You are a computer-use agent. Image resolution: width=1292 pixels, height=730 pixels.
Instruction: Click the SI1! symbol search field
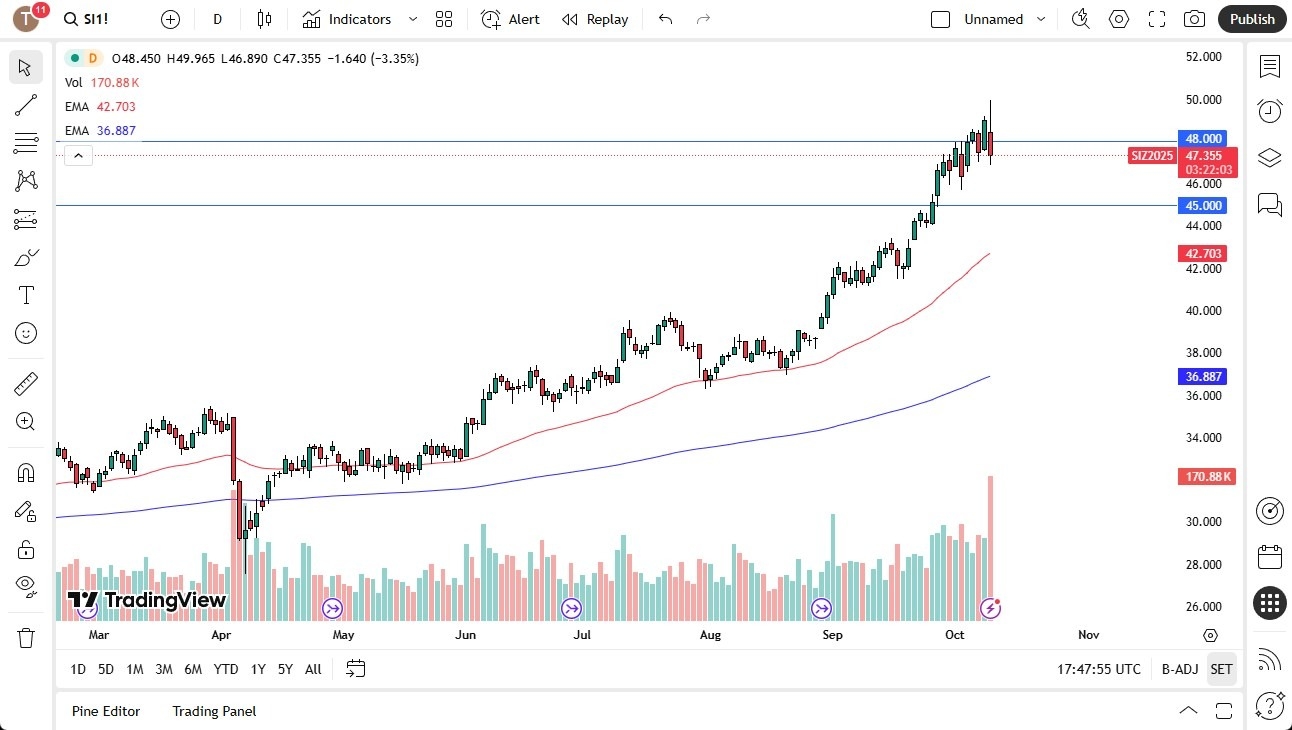click(87, 19)
